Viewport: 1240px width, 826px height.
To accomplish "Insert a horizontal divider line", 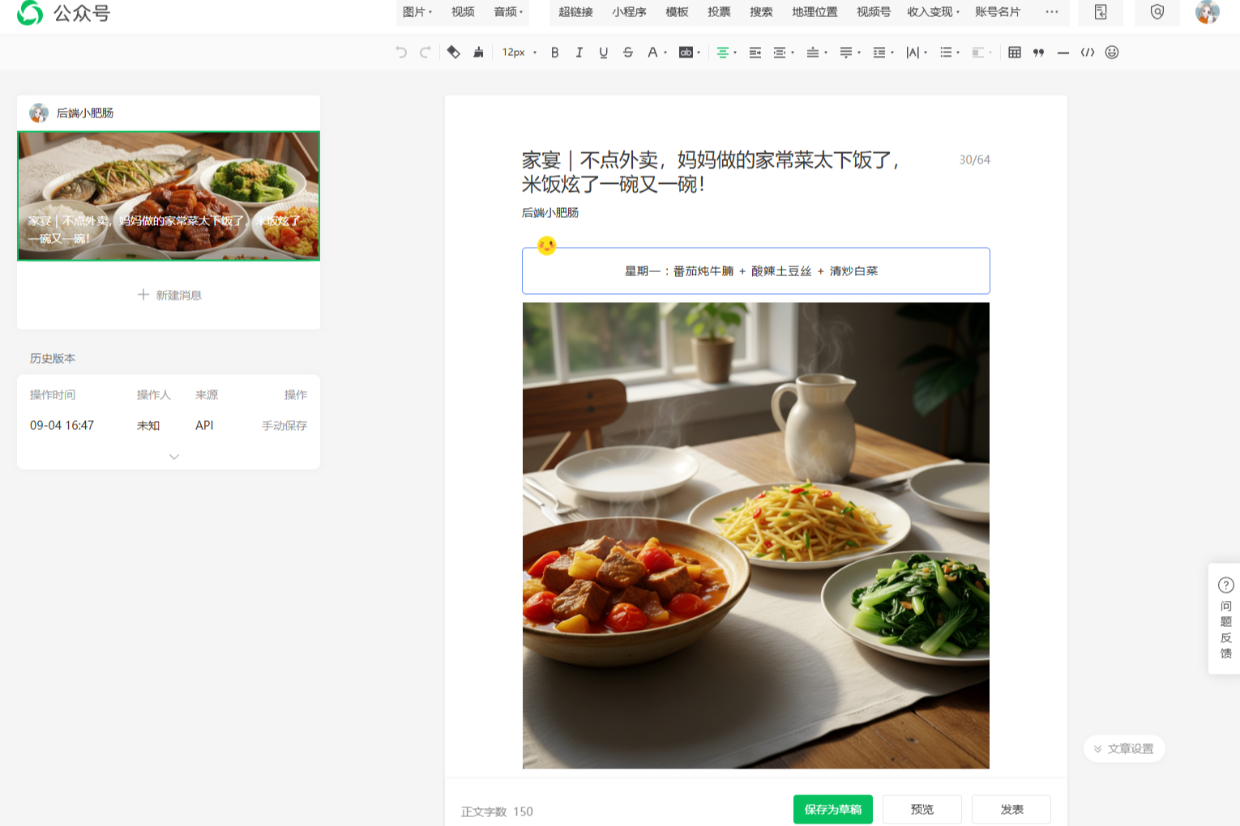I will click(1063, 52).
